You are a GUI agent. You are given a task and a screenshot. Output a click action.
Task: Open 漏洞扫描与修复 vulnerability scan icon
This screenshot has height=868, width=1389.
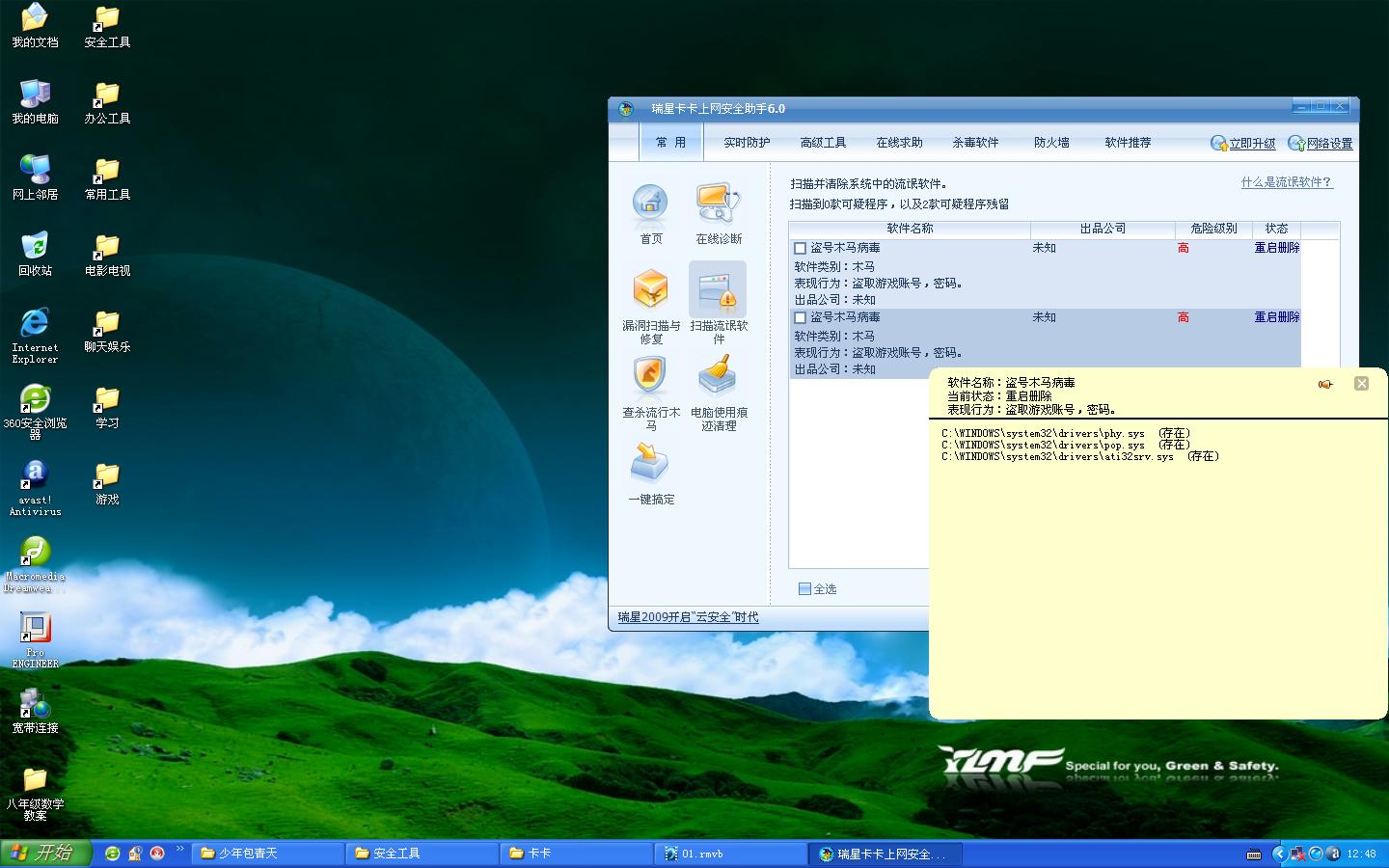(x=651, y=306)
